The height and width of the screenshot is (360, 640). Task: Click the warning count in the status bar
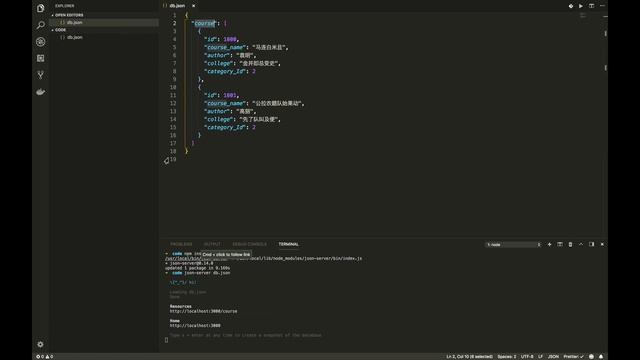[49, 357]
